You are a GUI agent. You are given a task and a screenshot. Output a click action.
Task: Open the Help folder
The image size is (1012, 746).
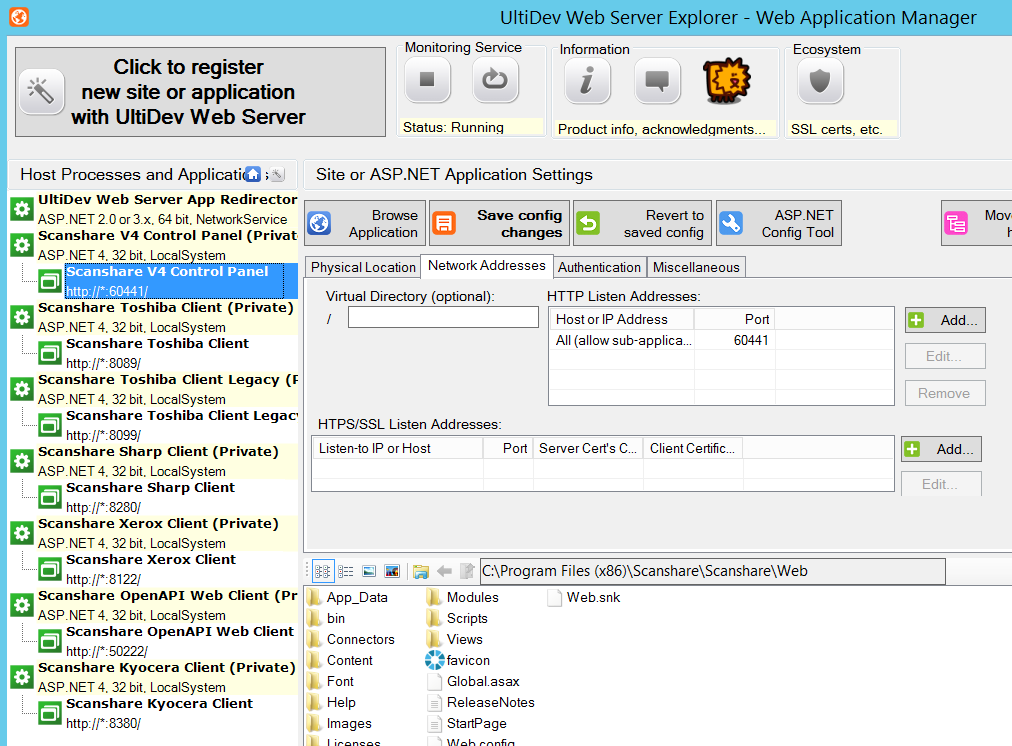[x=332, y=702]
